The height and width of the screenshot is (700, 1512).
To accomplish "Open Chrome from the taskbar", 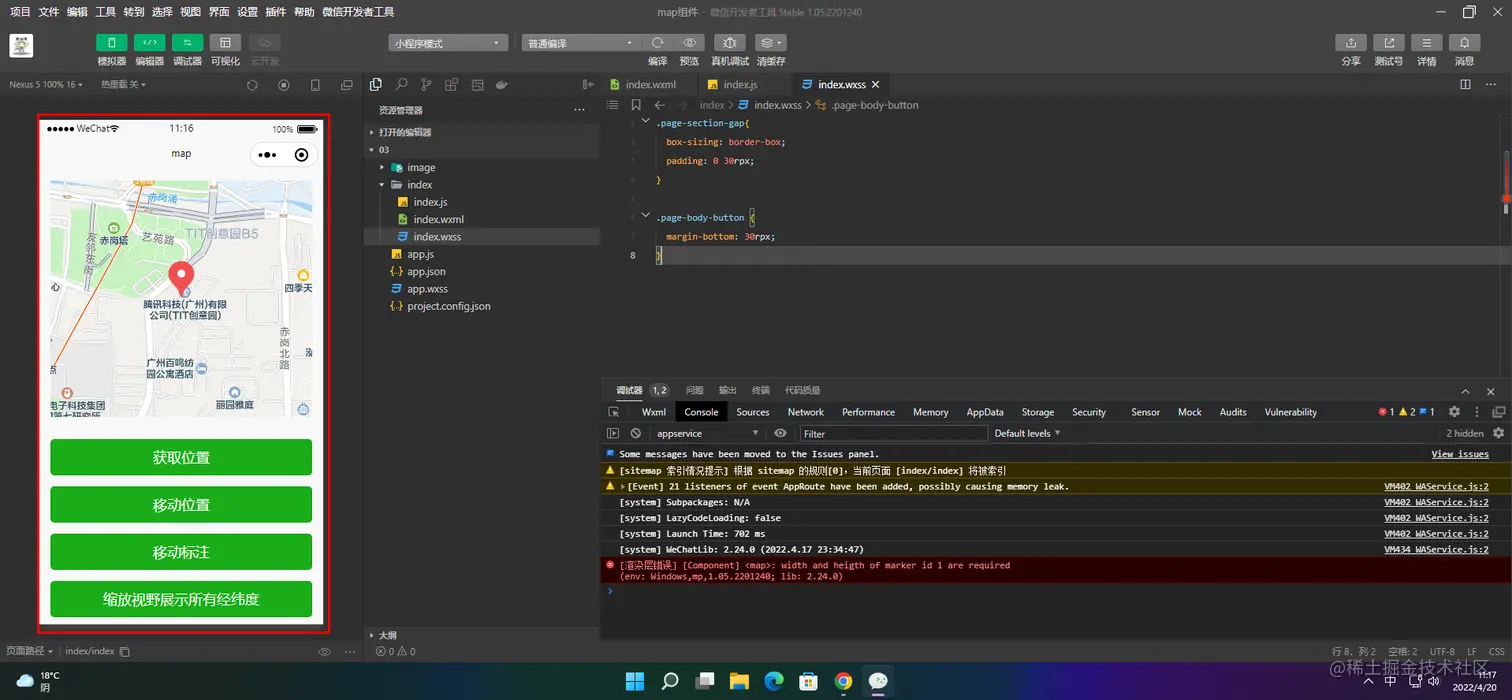I will 843,682.
